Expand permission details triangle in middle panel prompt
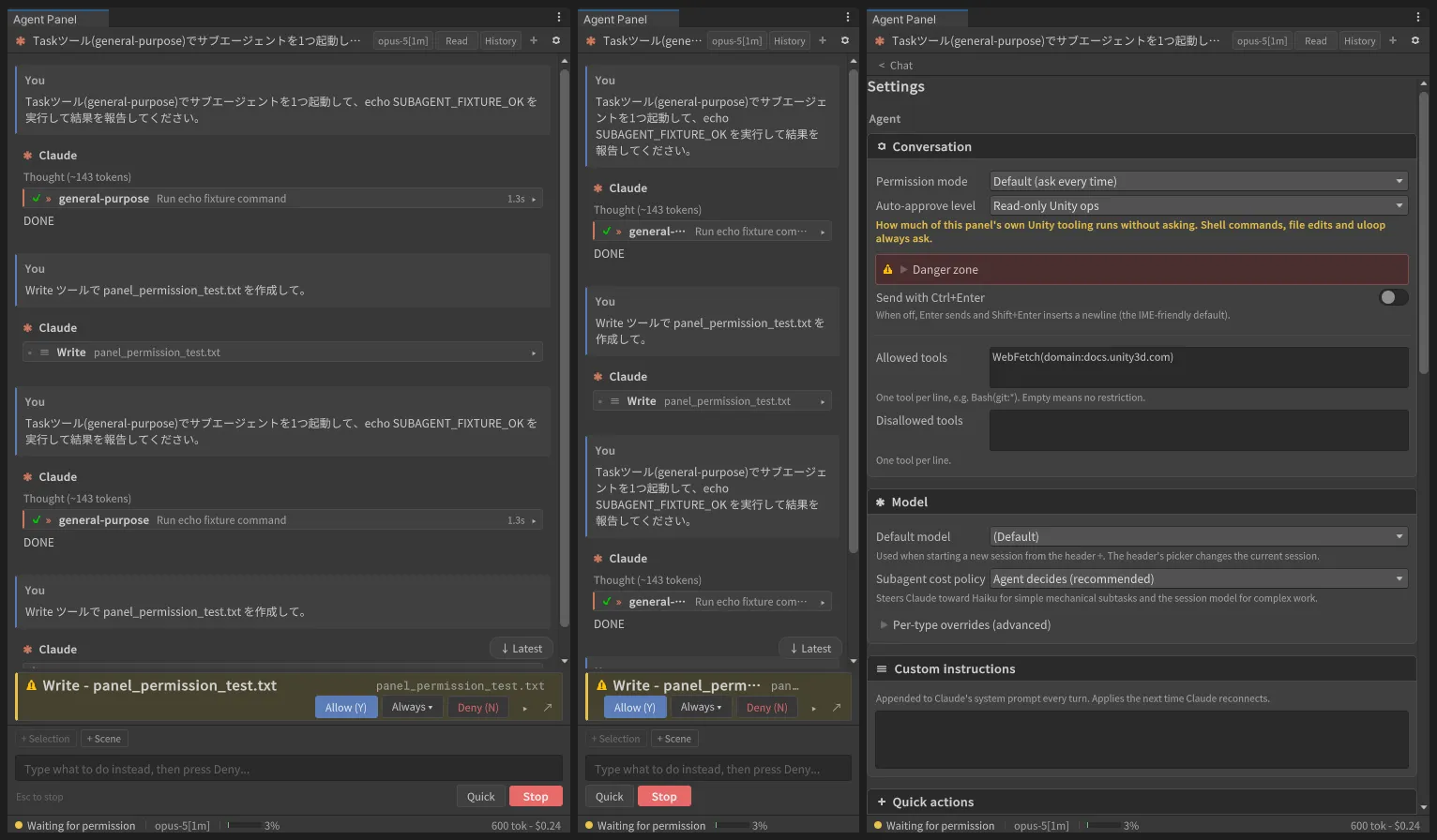Viewport: 1437px width, 840px height. (x=814, y=708)
